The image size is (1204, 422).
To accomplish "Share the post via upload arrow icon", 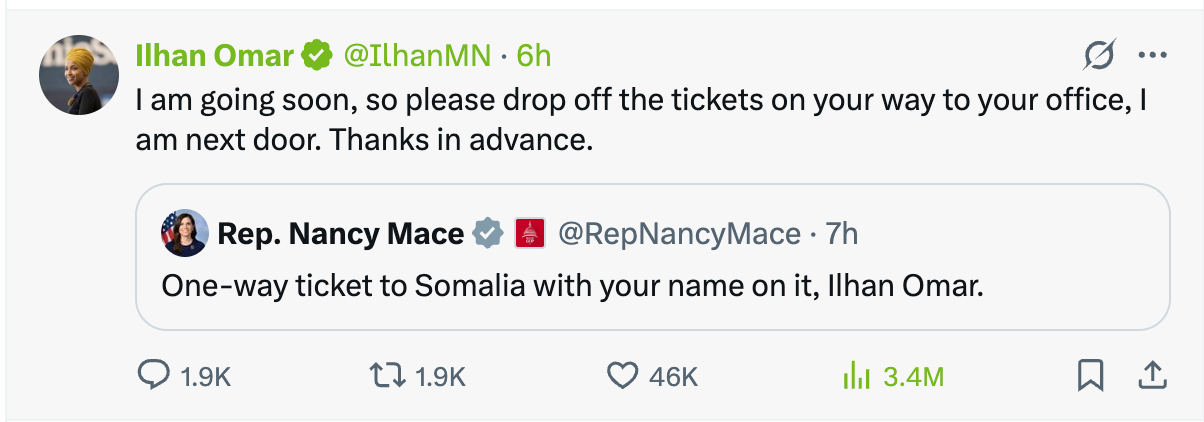I will (1152, 376).
